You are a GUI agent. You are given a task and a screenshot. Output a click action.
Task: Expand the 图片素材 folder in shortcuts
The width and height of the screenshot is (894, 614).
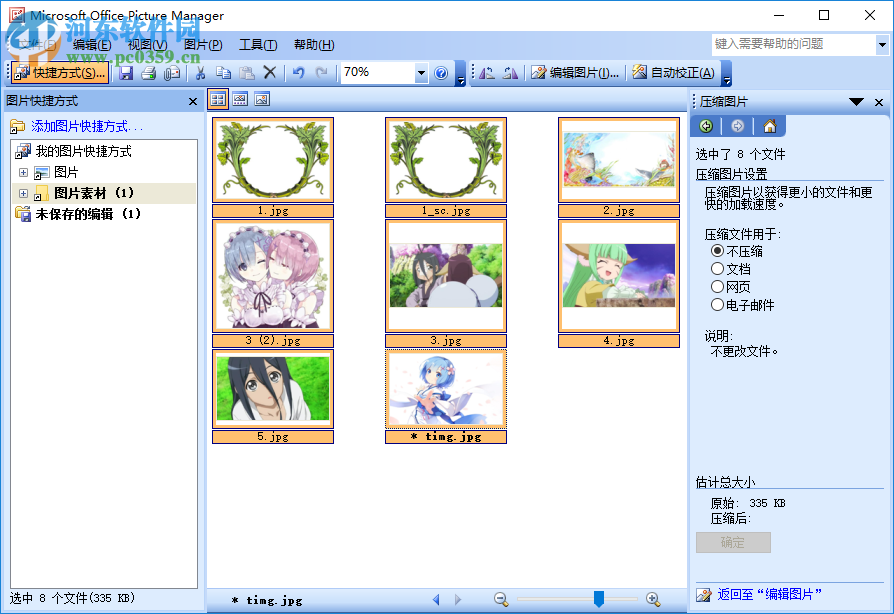click(21, 193)
